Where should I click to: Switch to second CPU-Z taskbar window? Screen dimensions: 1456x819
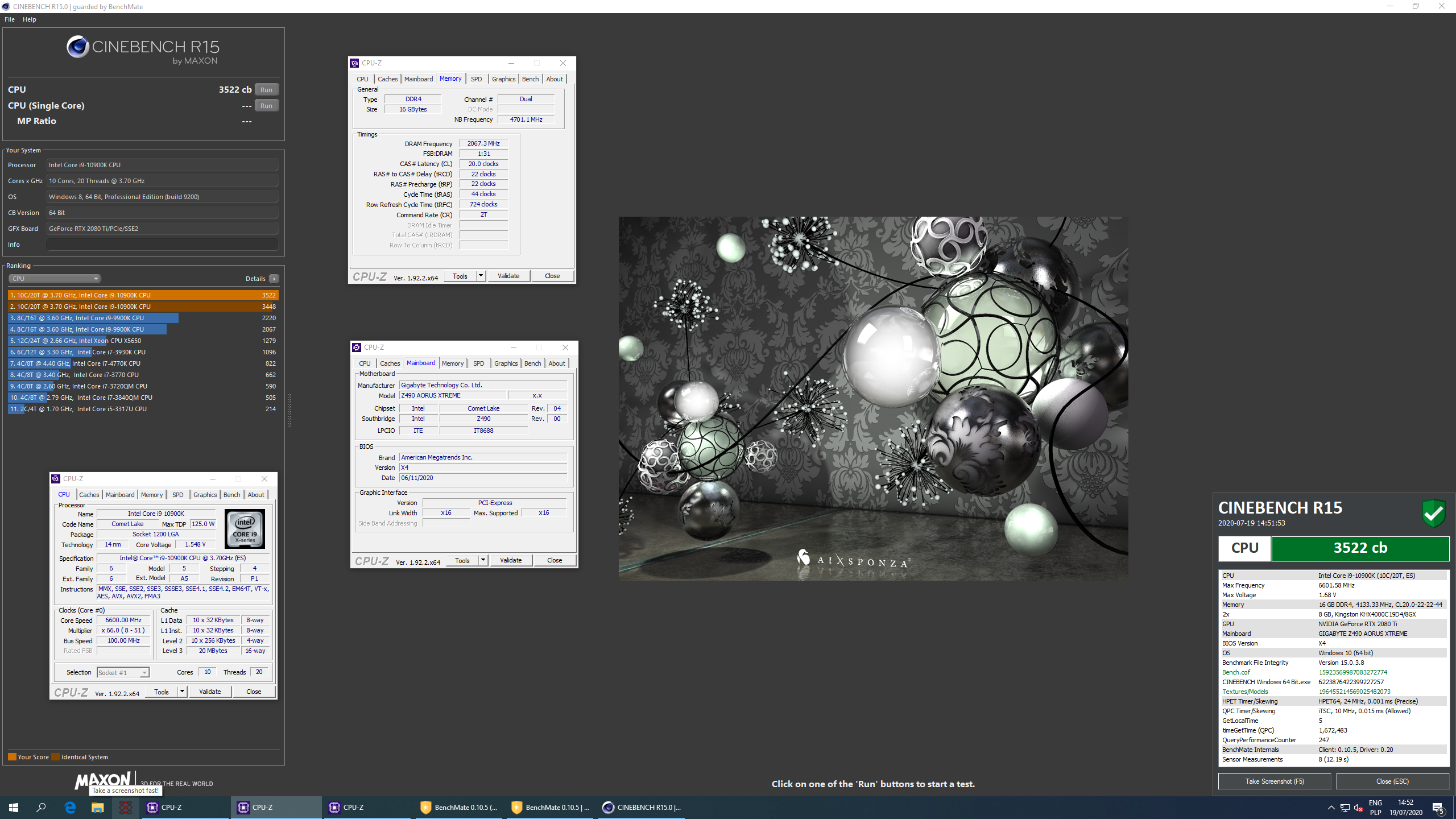(x=276, y=807)
